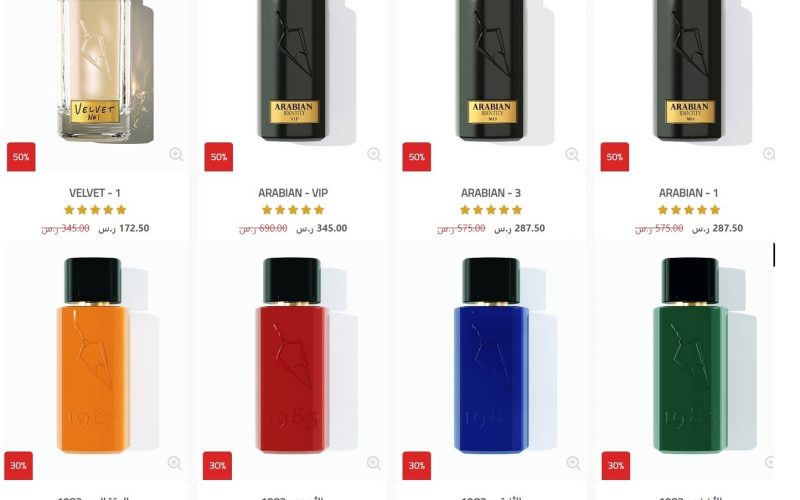Open the ARABIAN - 1 product title
Image resolution: width=800 pixels, height=500 pixels.
(x=688, y=193)
